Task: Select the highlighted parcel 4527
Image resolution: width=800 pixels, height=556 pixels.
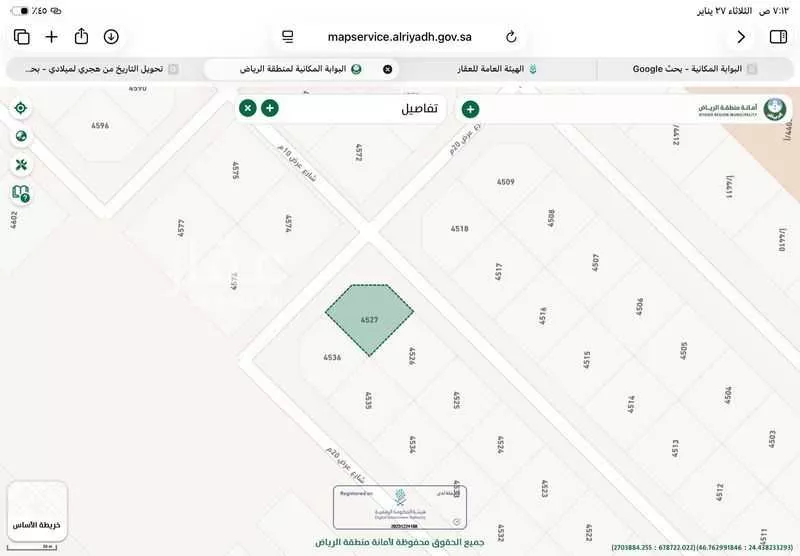Action: [369, 319]
